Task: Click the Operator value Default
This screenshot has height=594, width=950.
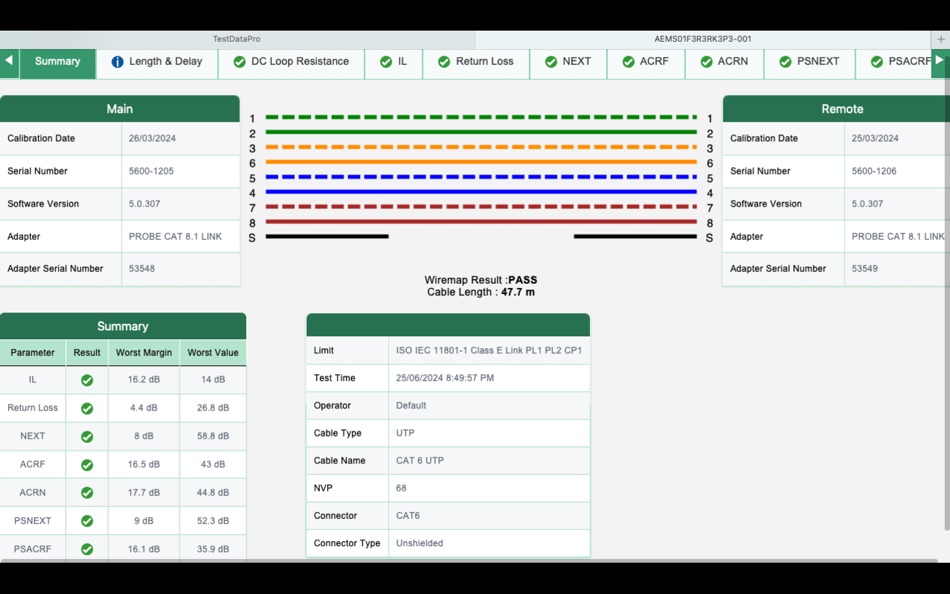Action: coord(411,405)
